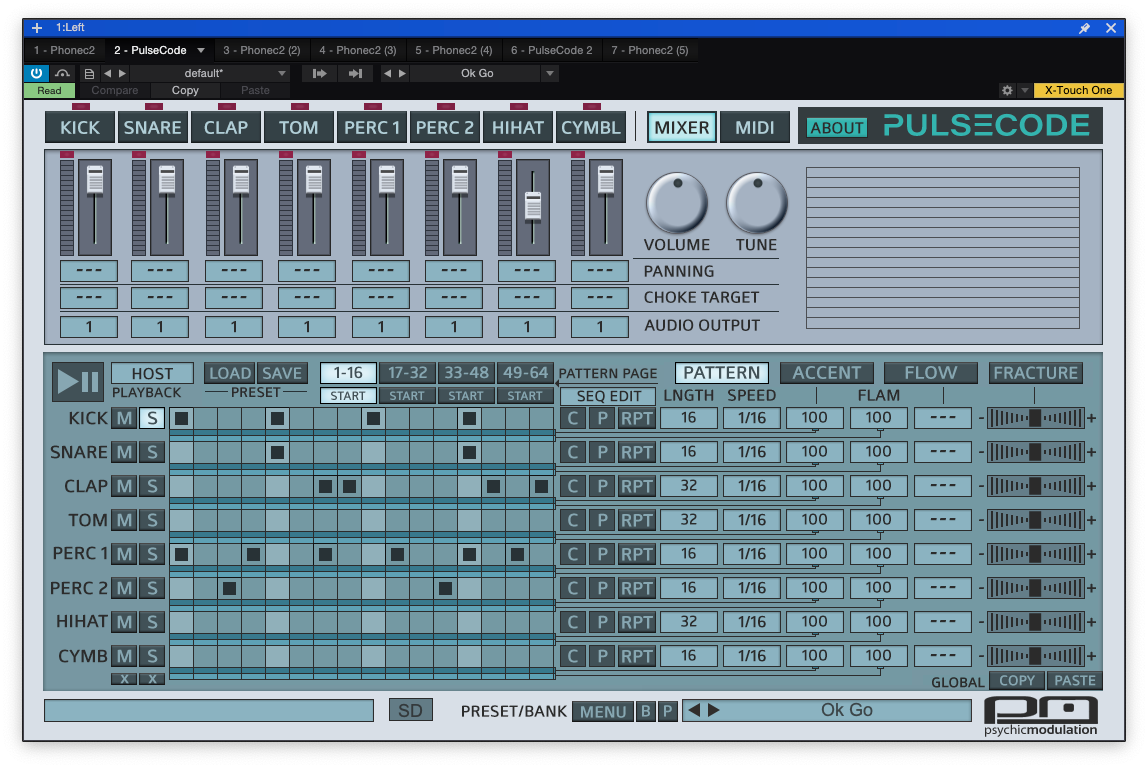Solo the CLAP track
Image resolution: width=1148 pixels, height=768 pixels.
[152, 486]
